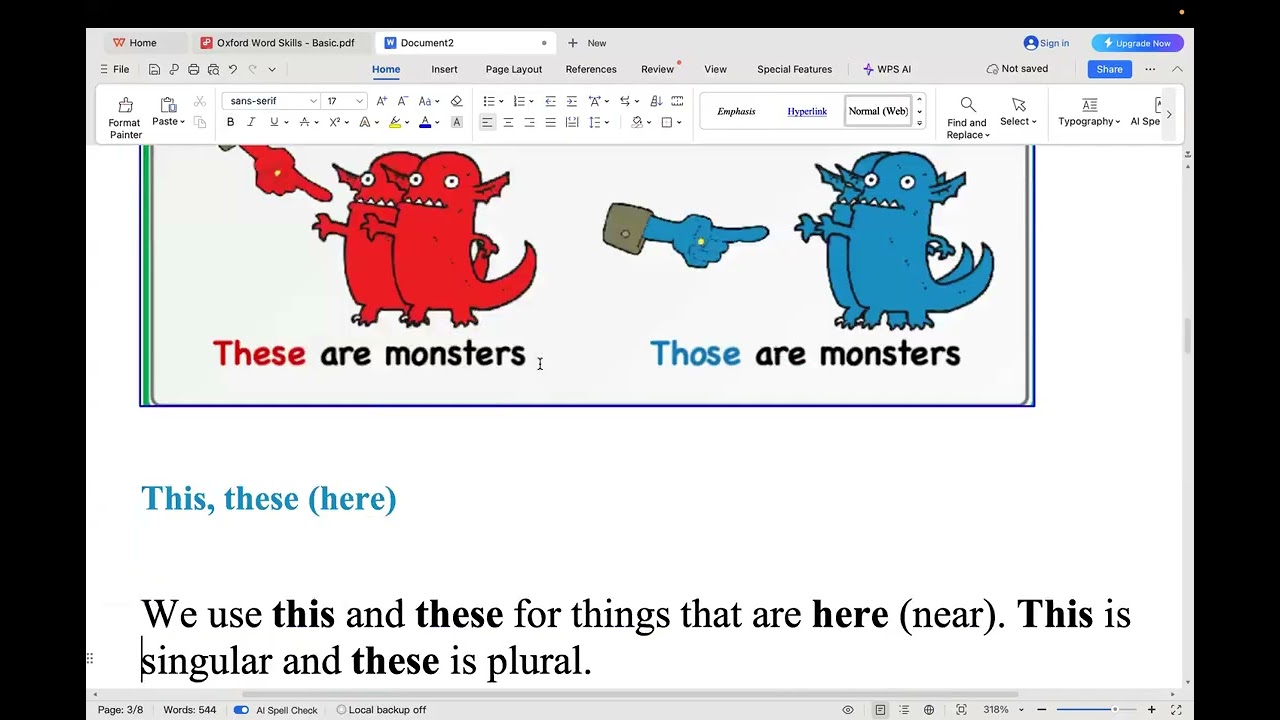This screenshot has width=1280, height=720.
Task: Open the Paste options dropdown
Action: [x=182, y=122]
